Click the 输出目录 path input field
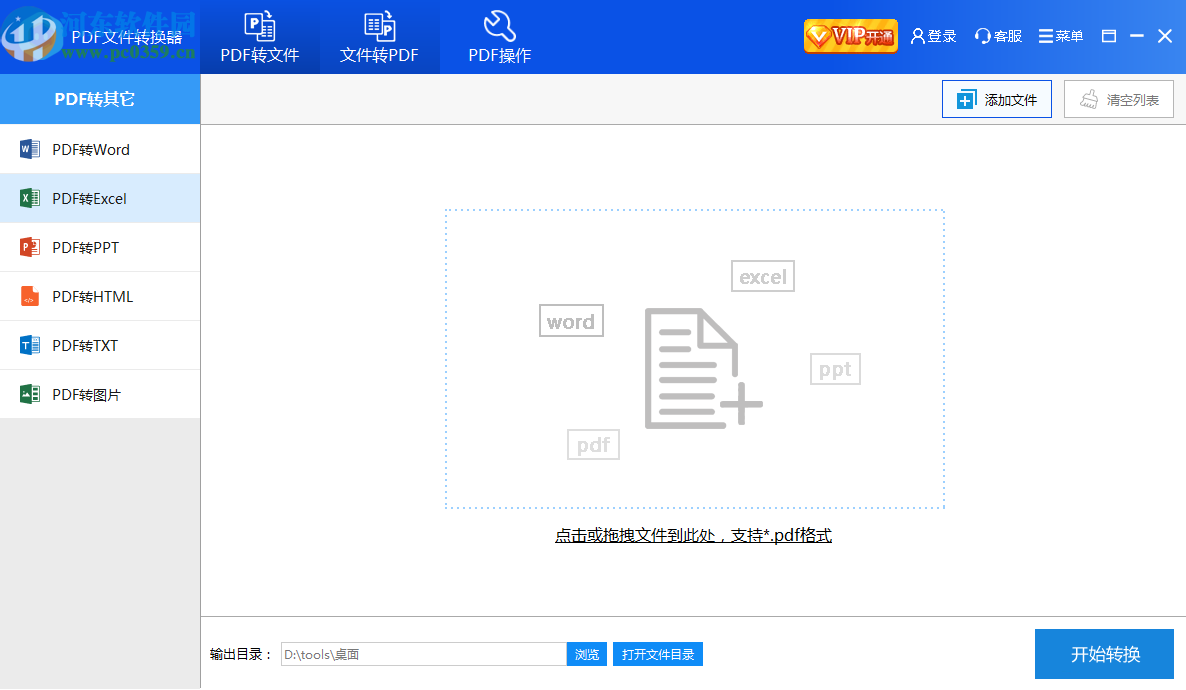This screenshot has width=1186, height=690. (424, 654)
